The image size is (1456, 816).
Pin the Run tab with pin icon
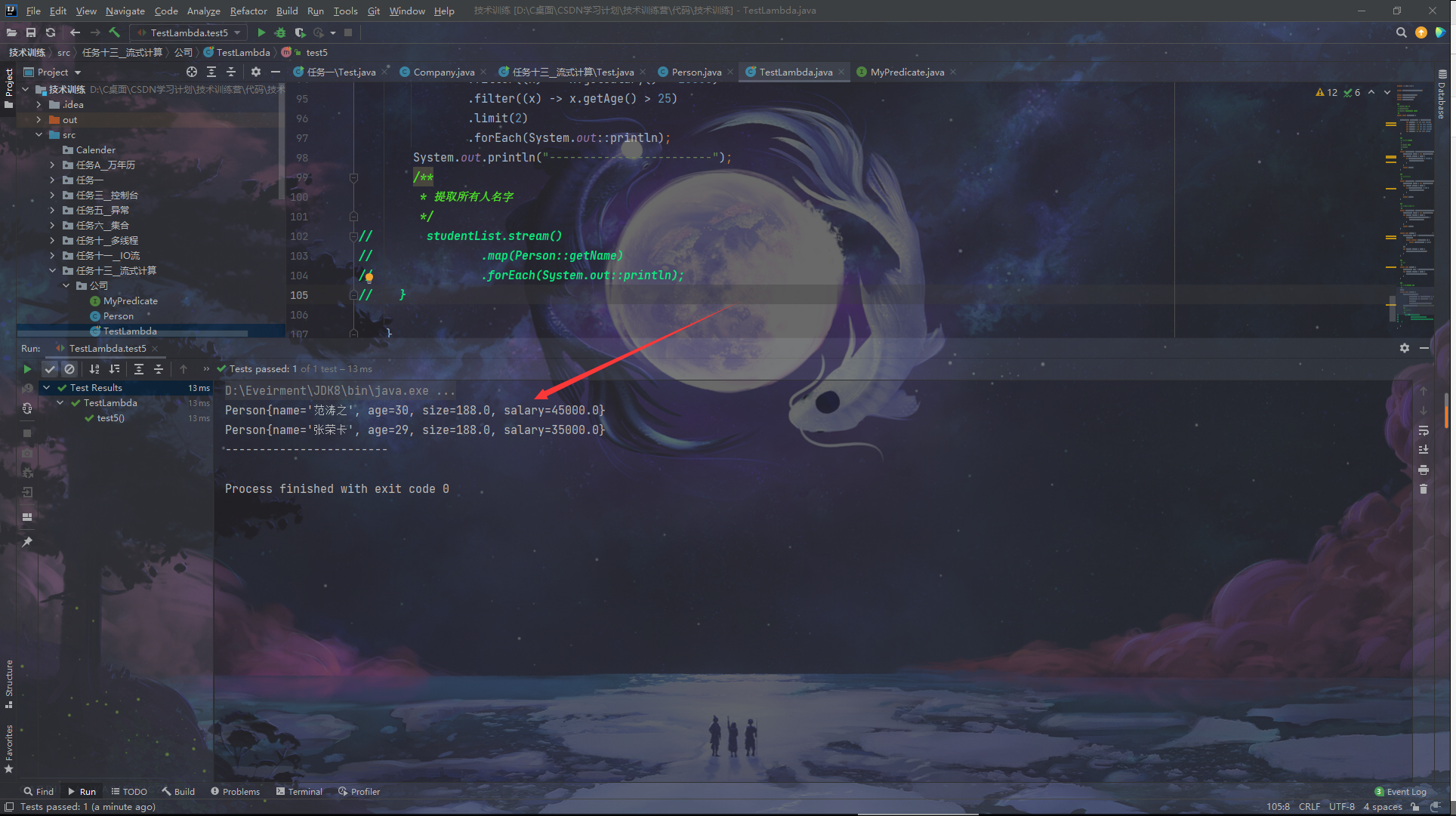(x=27, y=542)
